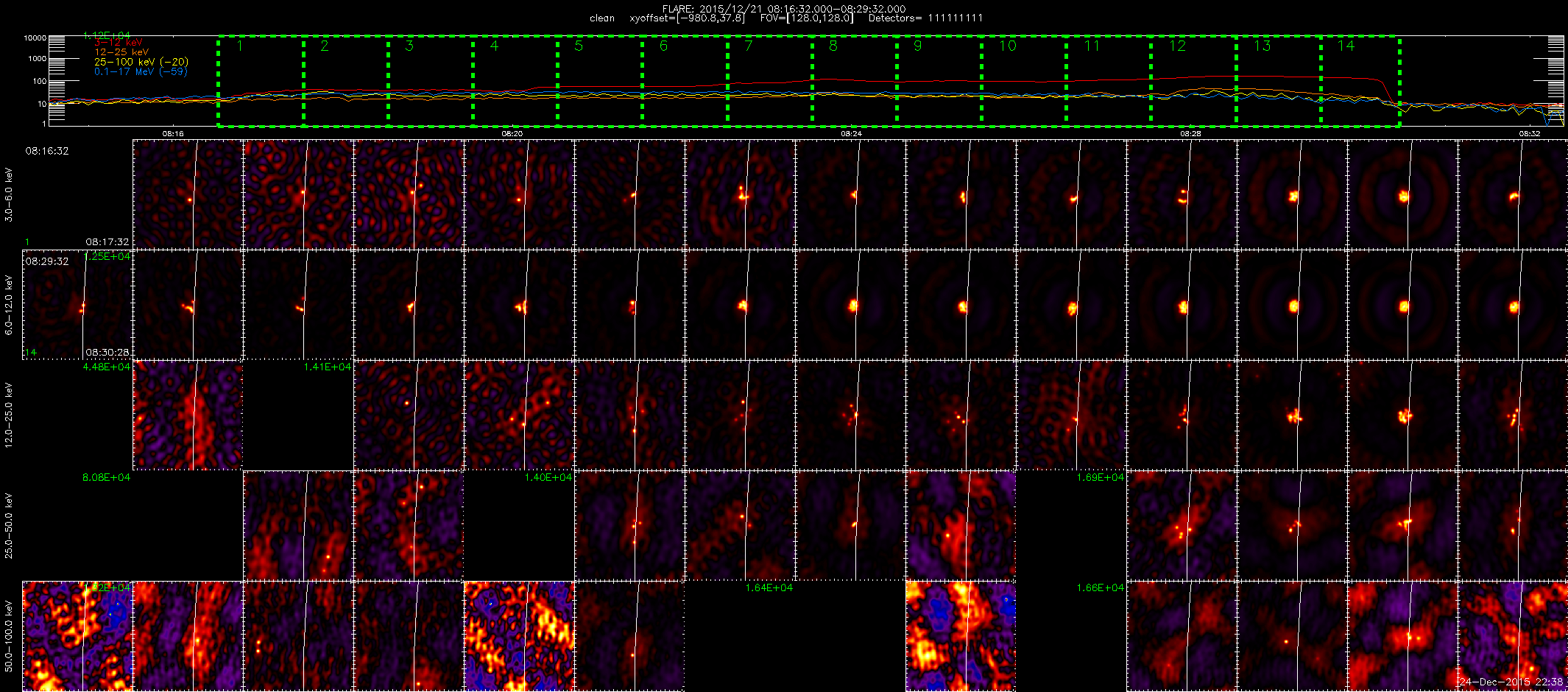Click the green '1.66E+04' value
1568x692 pixels.
(x=1101, y=587)
